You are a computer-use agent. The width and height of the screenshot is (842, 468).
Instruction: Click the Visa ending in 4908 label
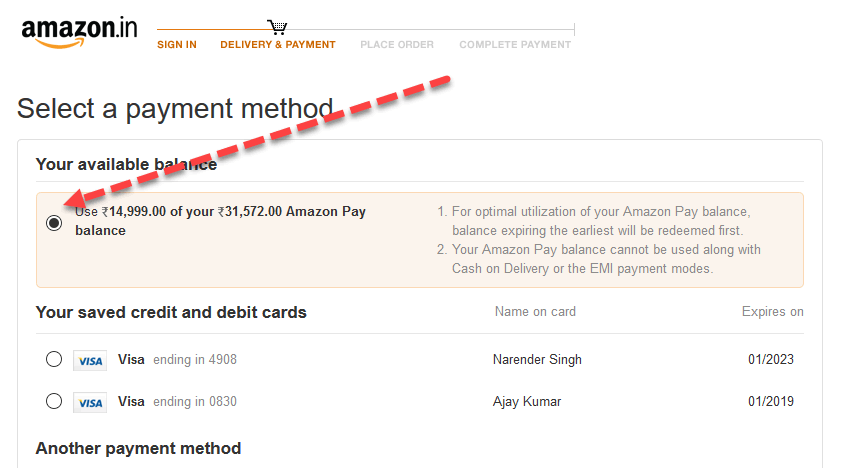(177, 359)
